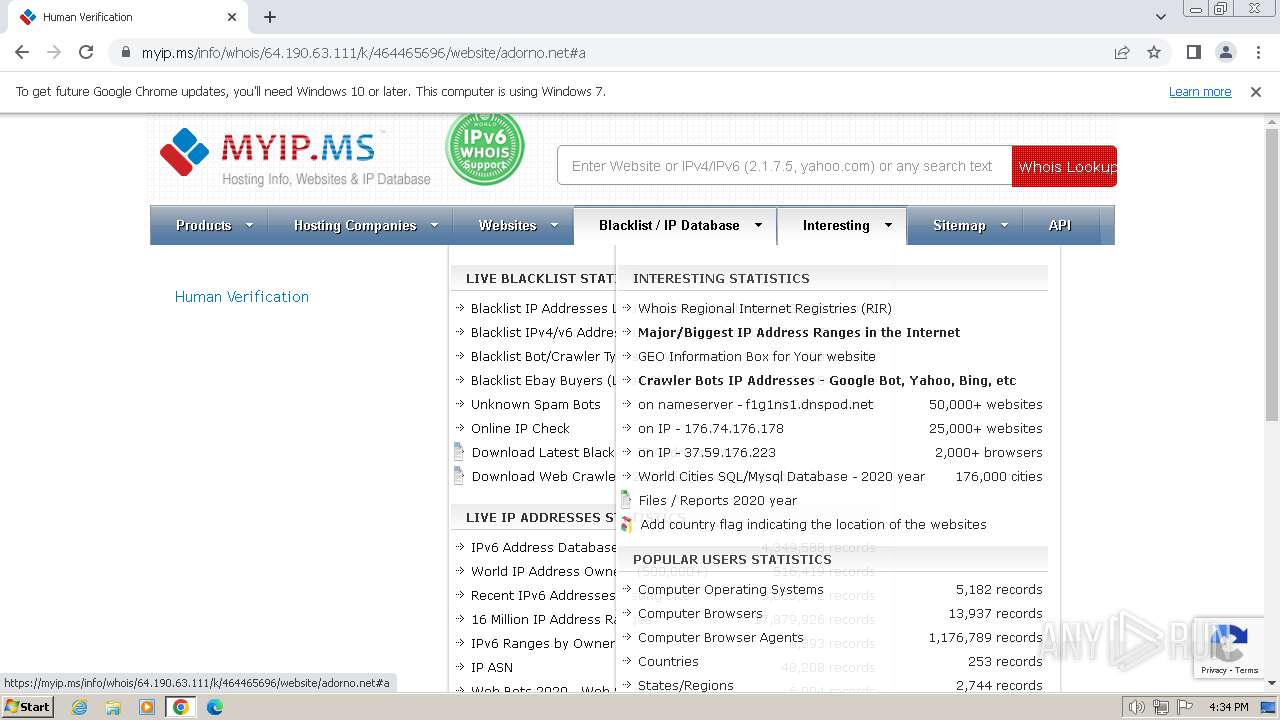Click the taskbar clock showing 4:34 PM
1280x720 pixels.
[1229, 707]
